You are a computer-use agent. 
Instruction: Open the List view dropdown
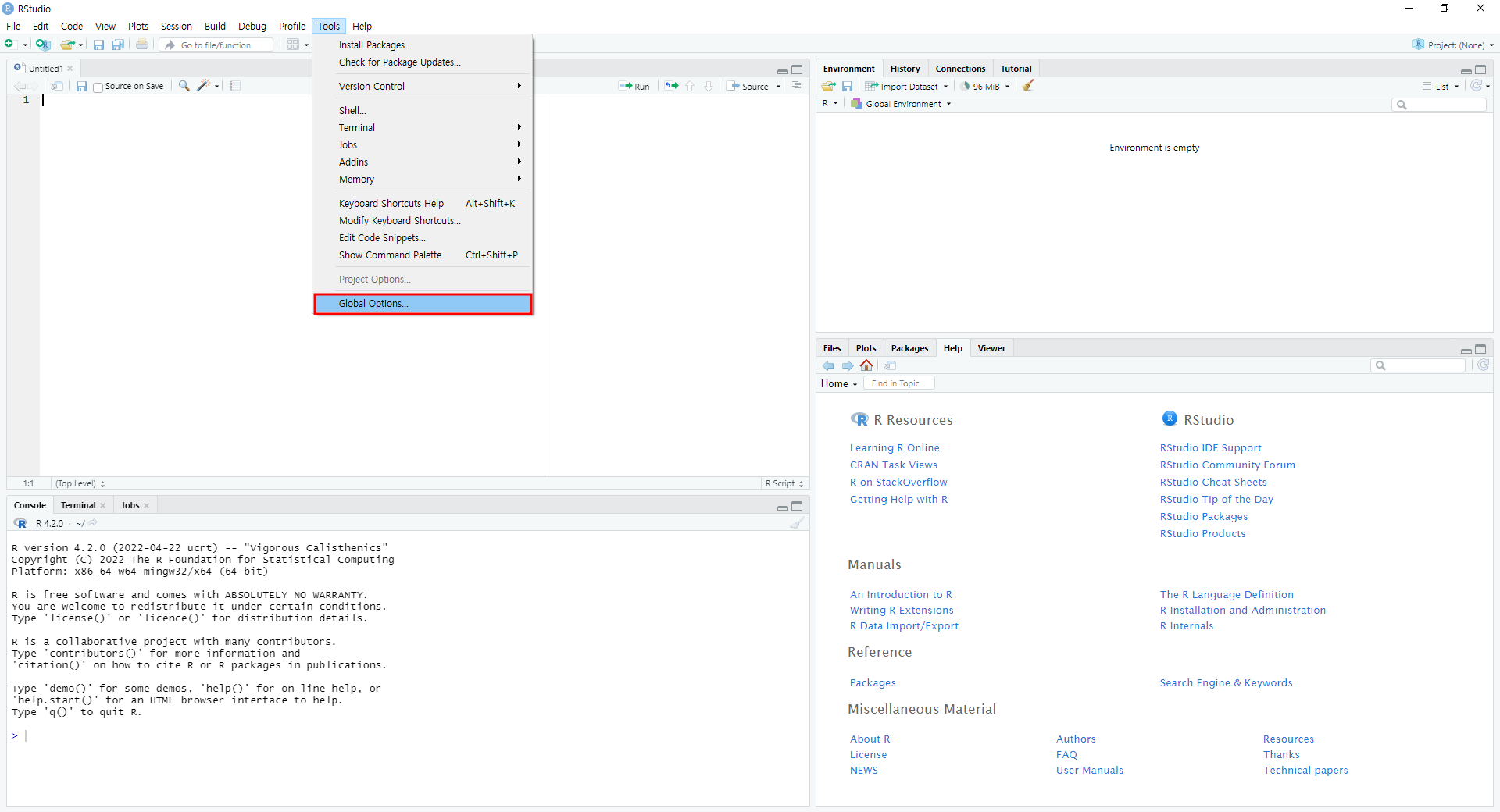coord(1441,86)
